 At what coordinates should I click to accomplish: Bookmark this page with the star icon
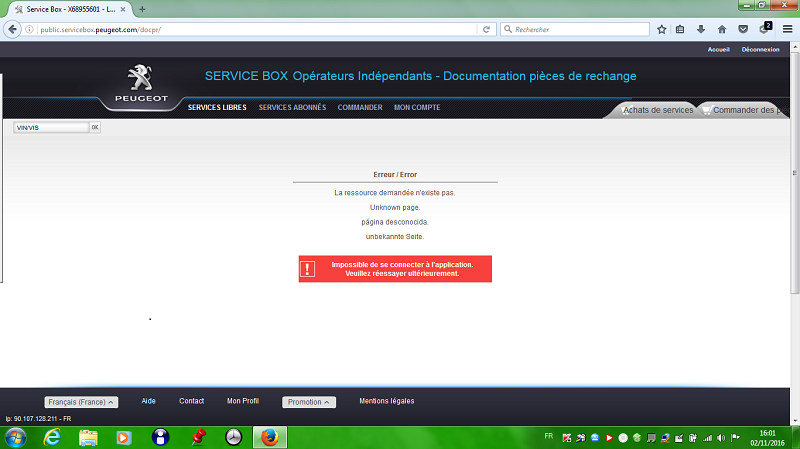point(662,30)
